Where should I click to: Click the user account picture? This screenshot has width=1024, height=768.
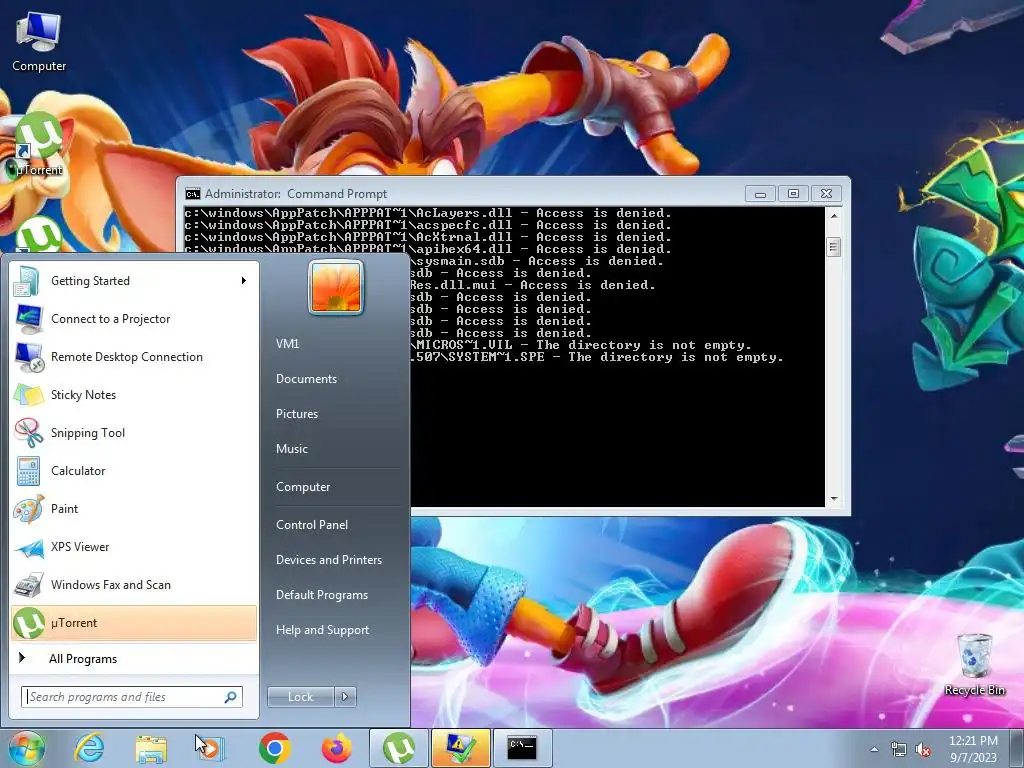coord(336,287)
